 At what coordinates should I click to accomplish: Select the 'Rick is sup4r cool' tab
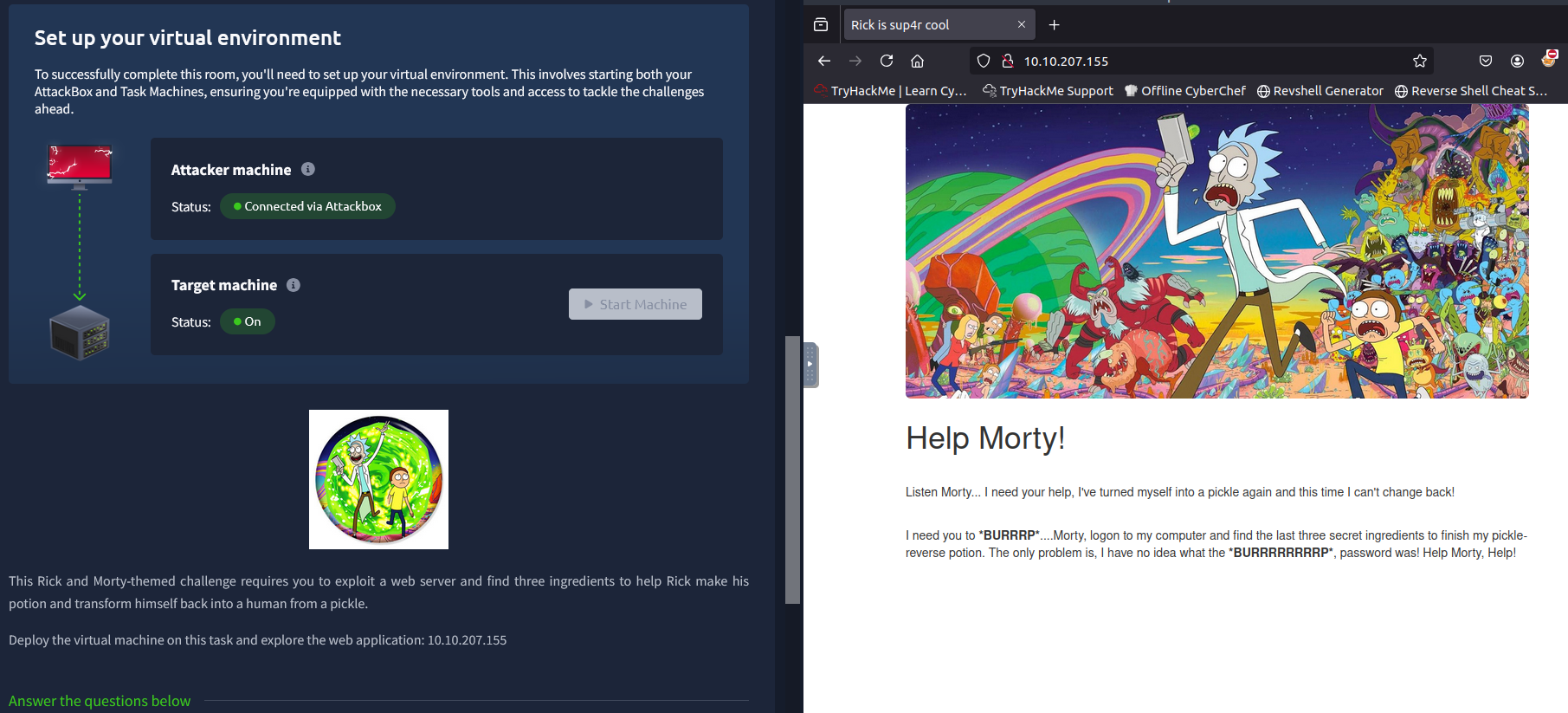[x=939, y=24]
